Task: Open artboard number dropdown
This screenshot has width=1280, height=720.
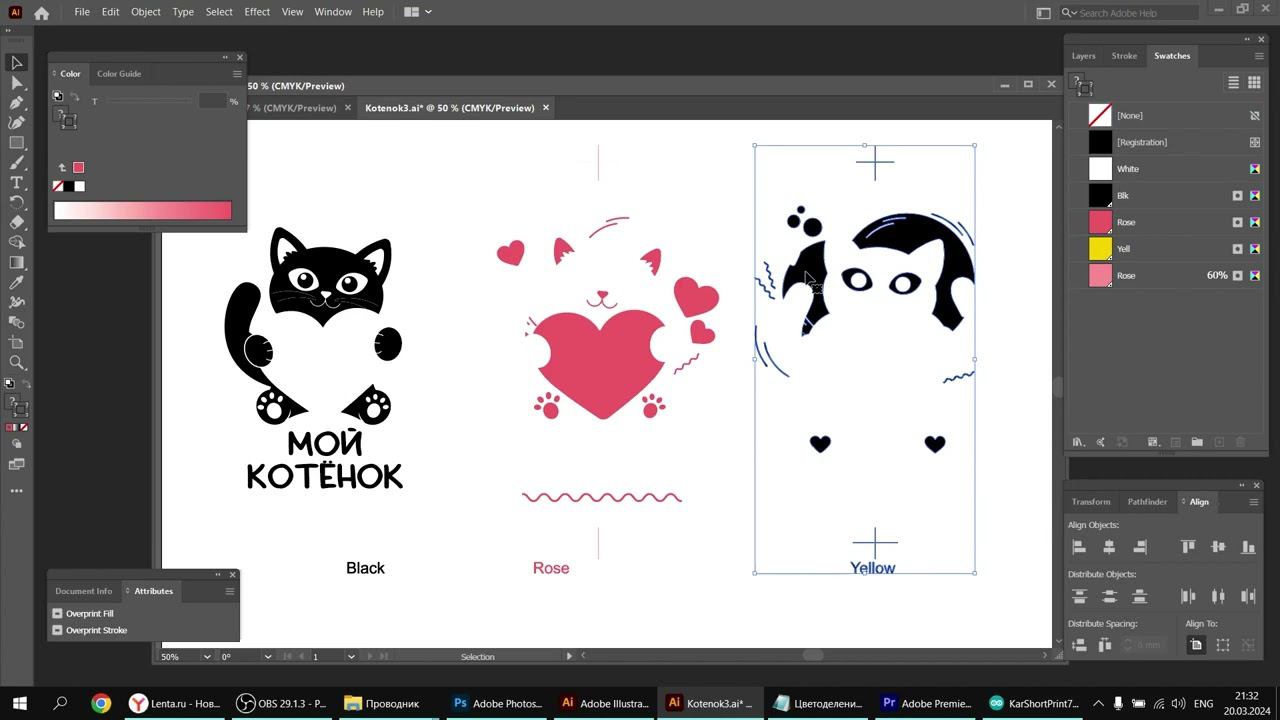Action: click(x=351, y=657)
